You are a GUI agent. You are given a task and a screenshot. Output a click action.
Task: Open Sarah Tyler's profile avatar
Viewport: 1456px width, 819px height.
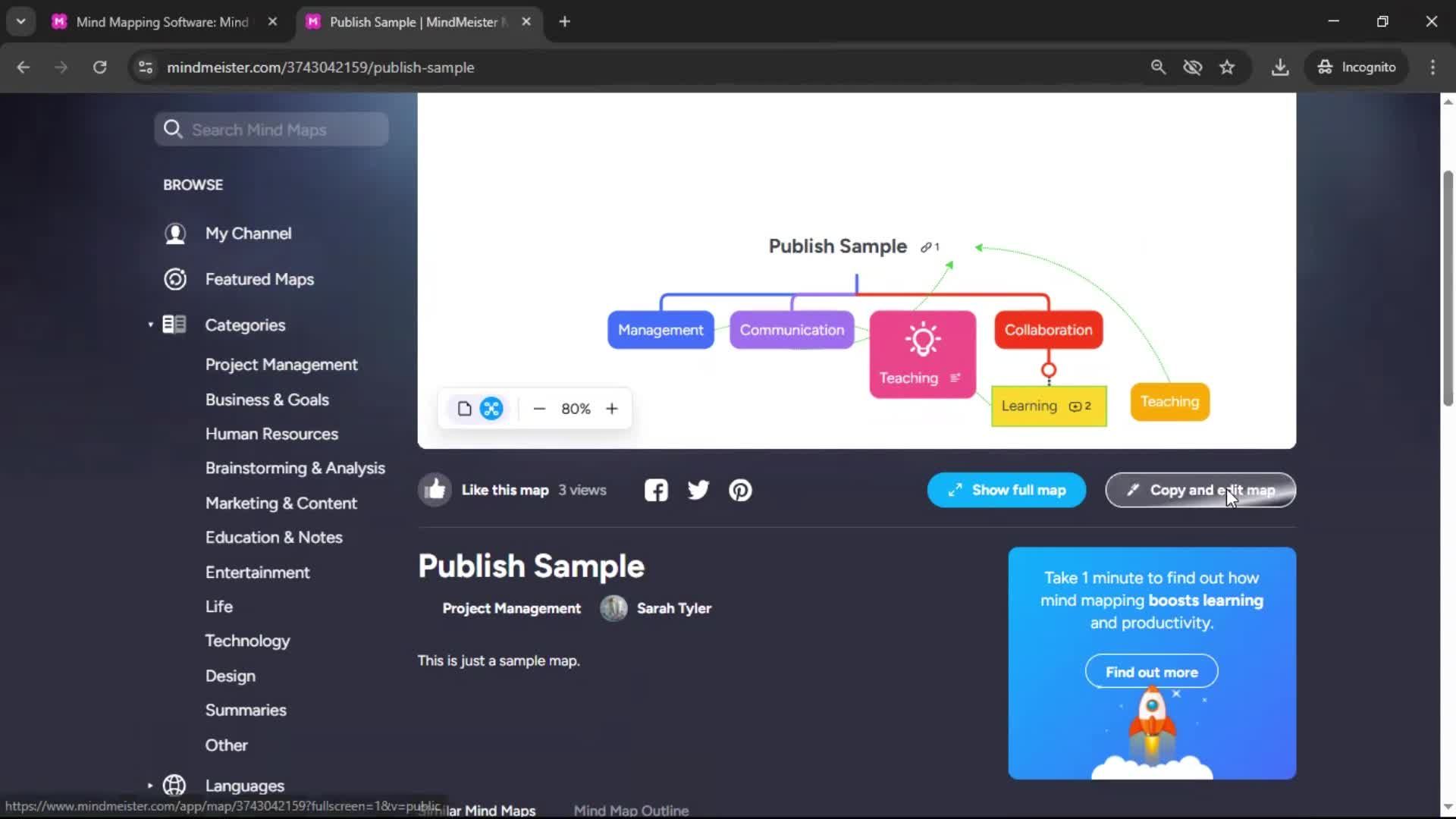point(613,608)
